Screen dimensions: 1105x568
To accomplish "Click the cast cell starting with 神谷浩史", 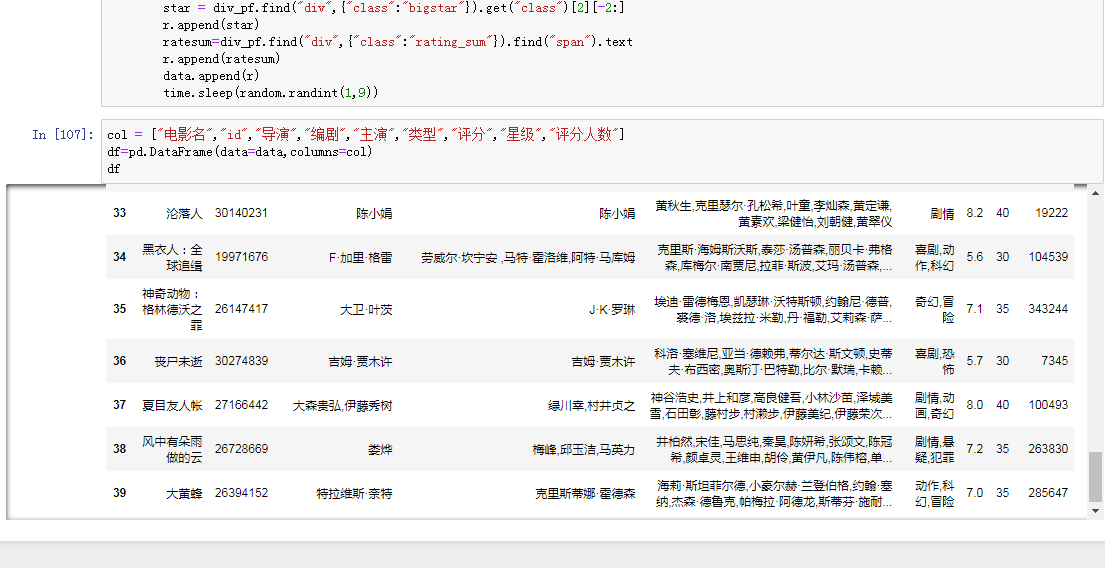I will pyautogui.click(x=771, y=405).
